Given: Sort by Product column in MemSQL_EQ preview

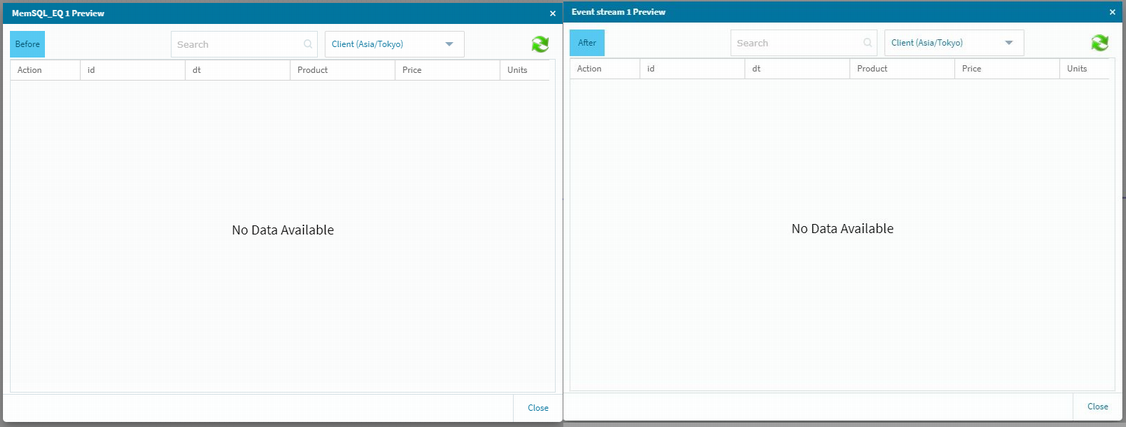Looking at the screenshot, I should coord(343,70).
